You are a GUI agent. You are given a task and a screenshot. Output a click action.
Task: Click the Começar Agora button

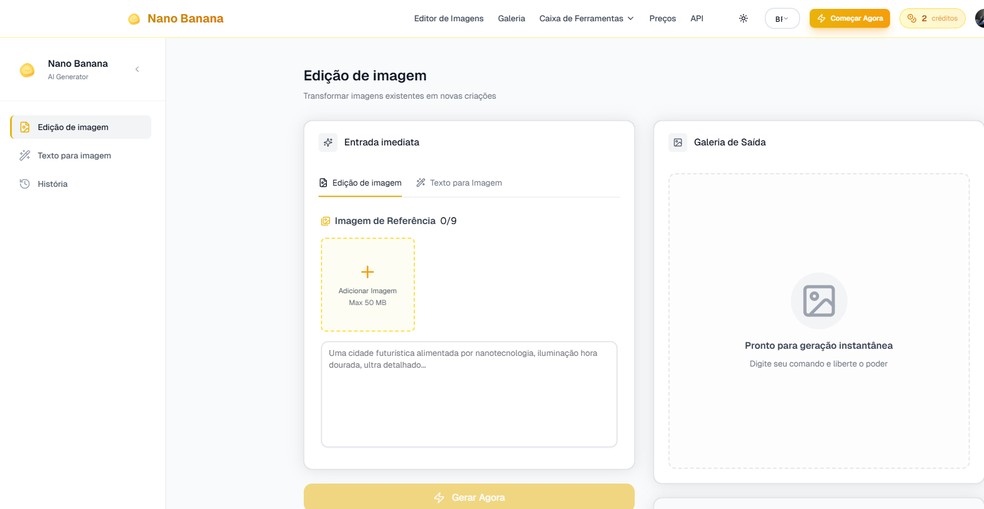click(850, 18)
